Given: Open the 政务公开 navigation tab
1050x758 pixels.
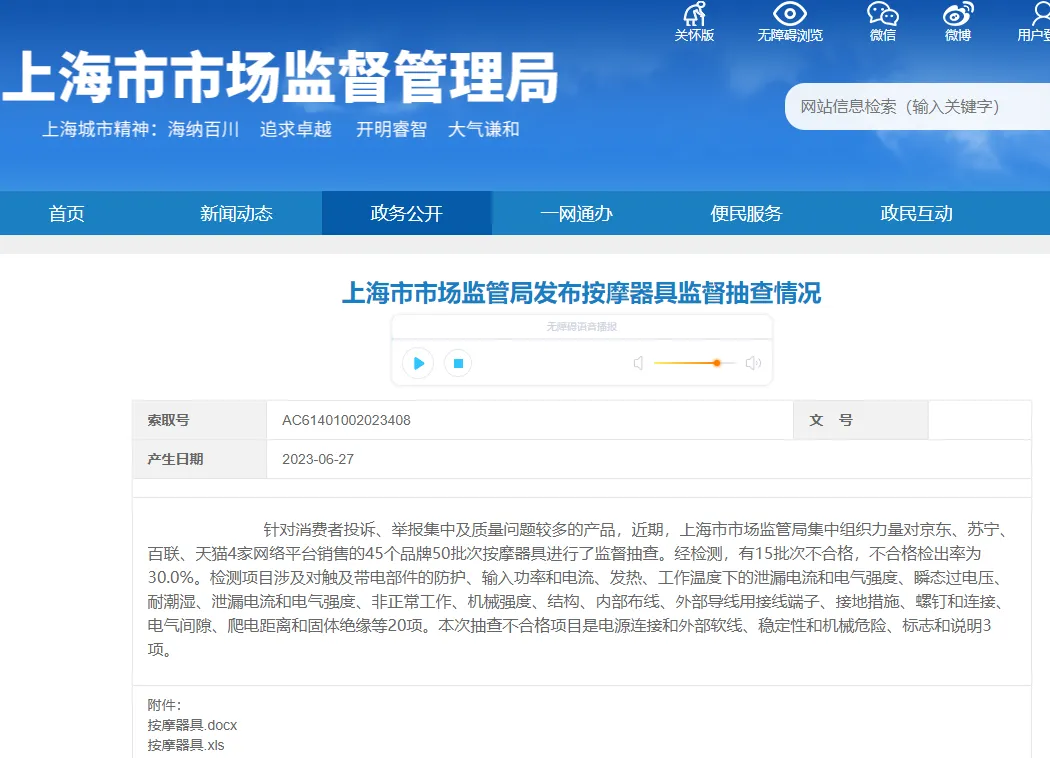Looking at the screenshot, I should click(406, 213).
